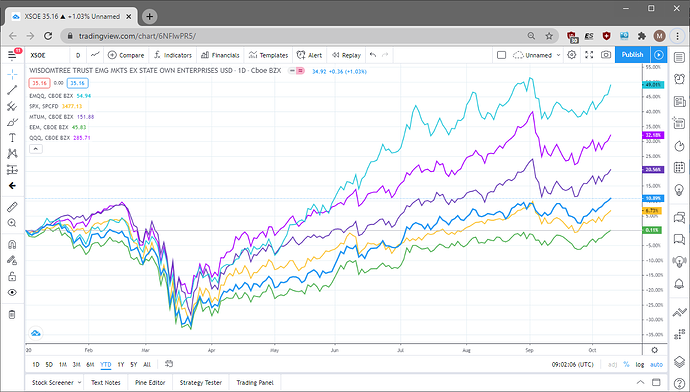Toggle magnet mode for drawings

coord(12,245)
